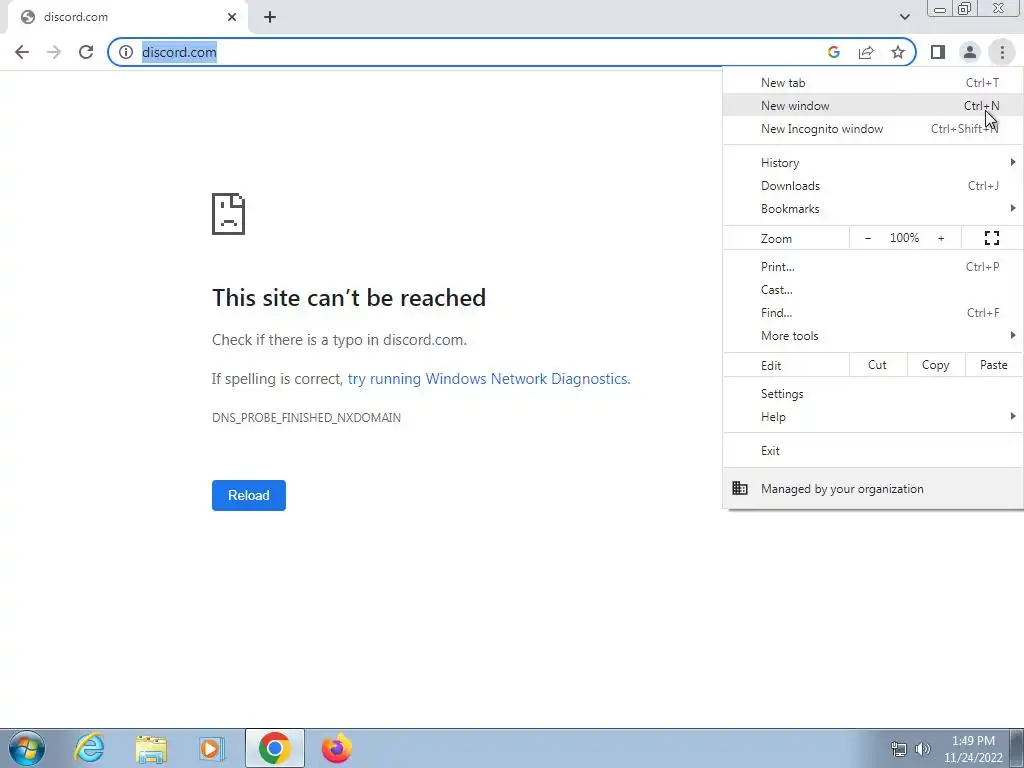The width and height of the screenshot is (1024, 768).
Task: Open File Explorer from taskbar
Action: point(151,748)
